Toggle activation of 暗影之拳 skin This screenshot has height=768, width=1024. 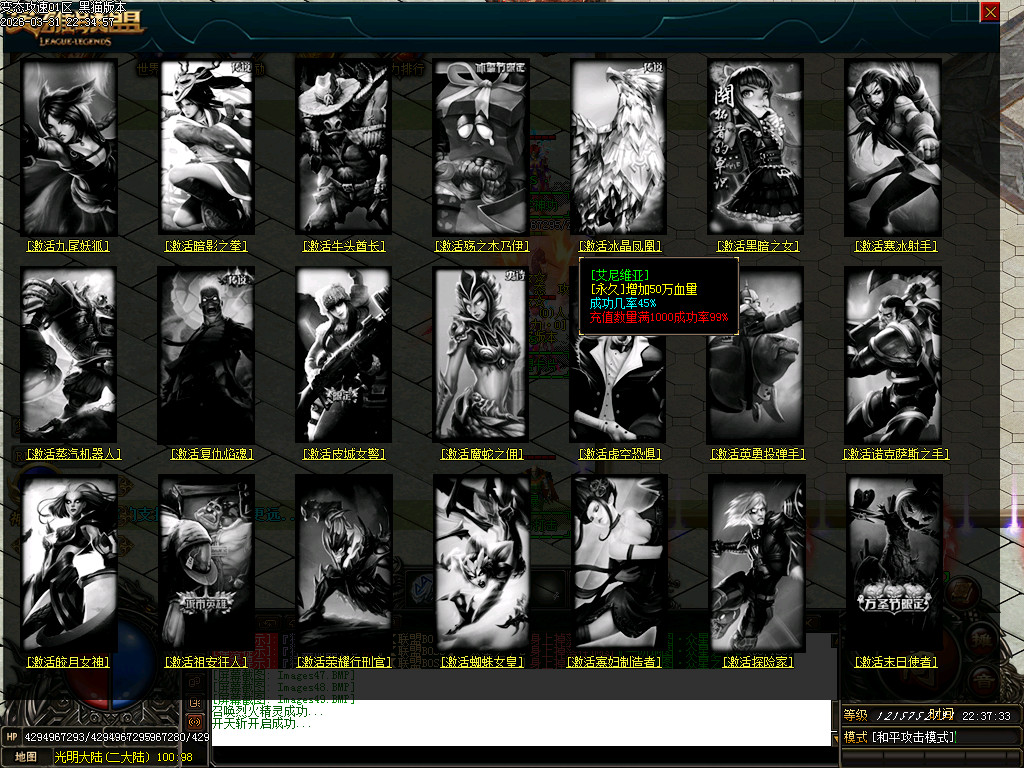pyautogui.click(x=206, y=245)
